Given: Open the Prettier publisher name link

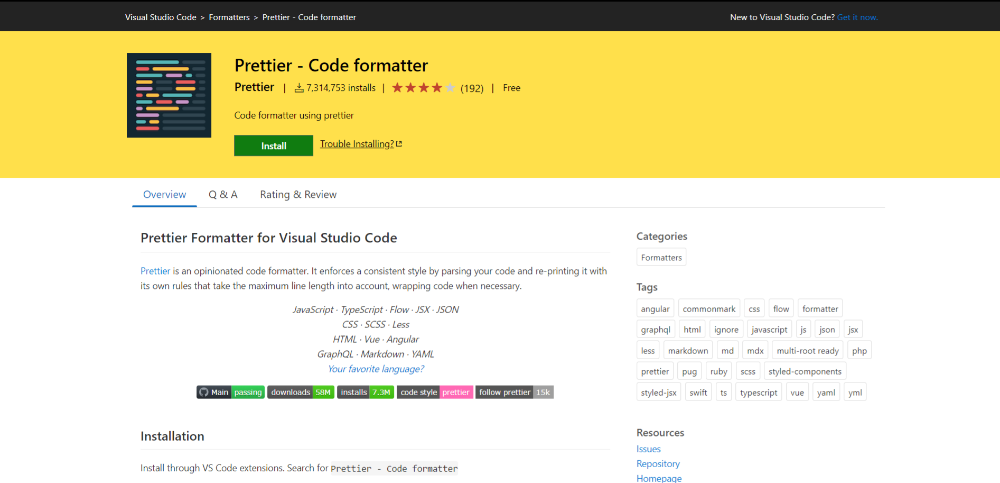Looking at the screenshot, I should point(254,87).
